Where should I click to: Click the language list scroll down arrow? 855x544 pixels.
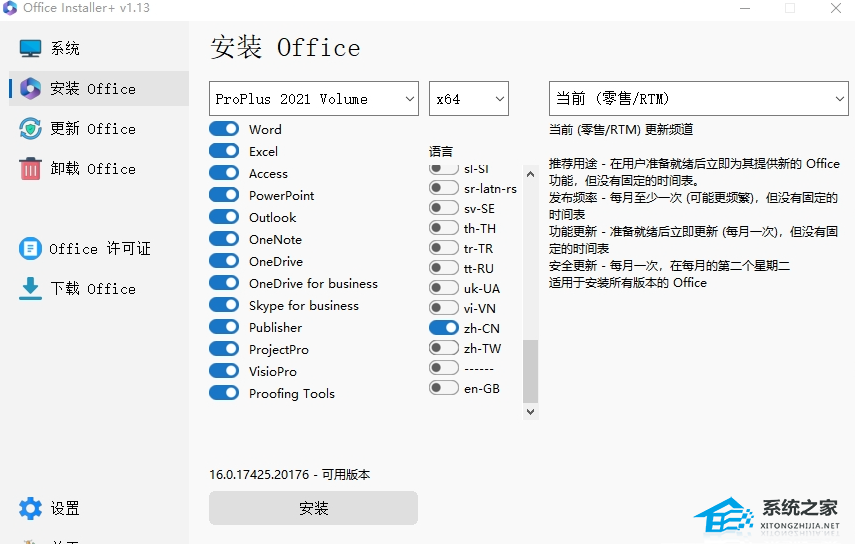(531, 412)
